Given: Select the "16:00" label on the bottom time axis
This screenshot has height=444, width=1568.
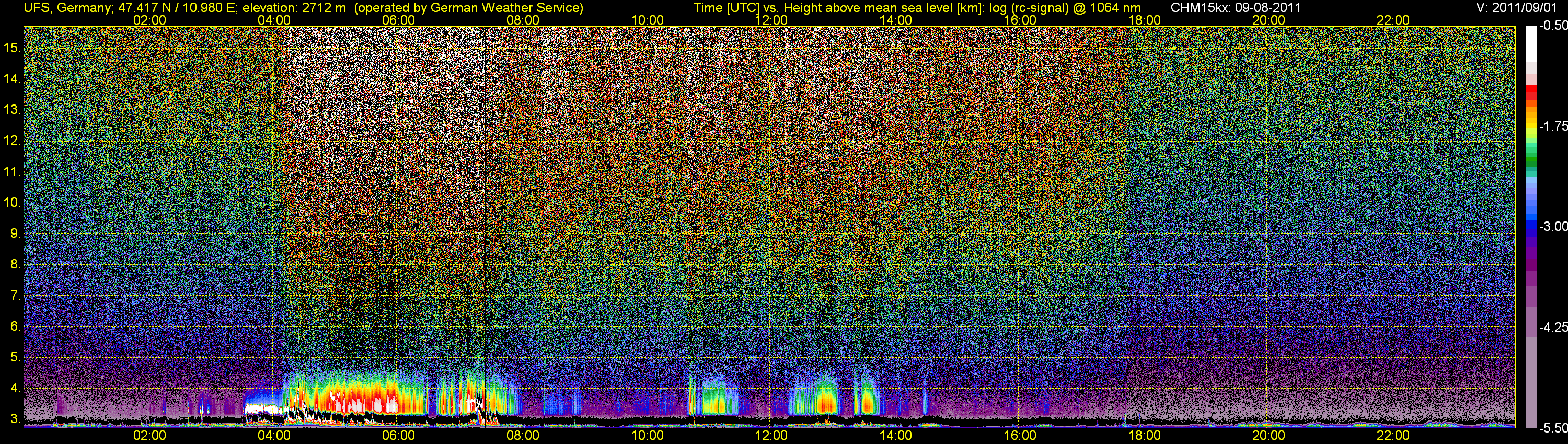Looking at the screenshot, I should (x=1020, y=436).
